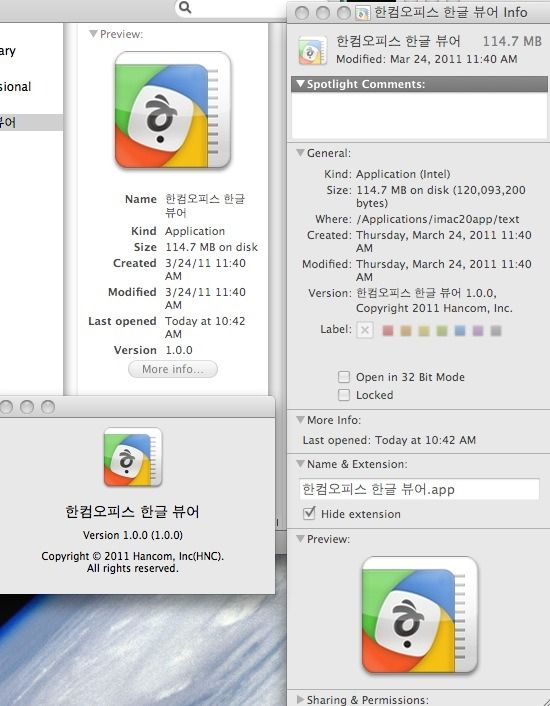The width and height of the screenshot is (550, 706).
Task: Click '114.7 MB on disk' in the Finder preview
Action: pyautogui.click(x=212, y=247)
